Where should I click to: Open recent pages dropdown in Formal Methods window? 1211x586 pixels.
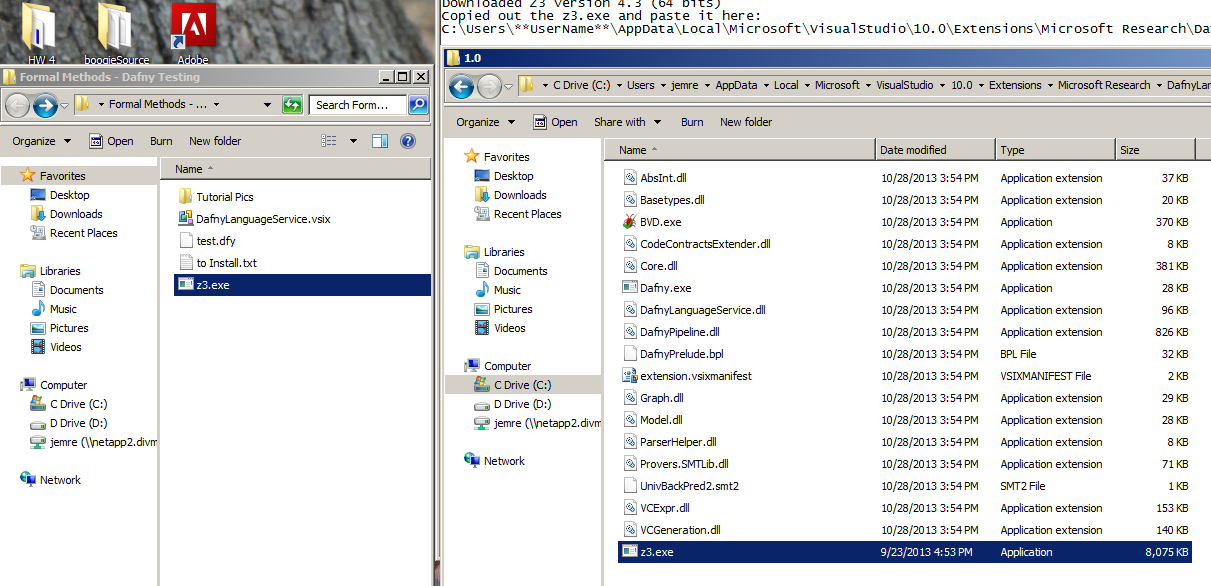(65, 104)
